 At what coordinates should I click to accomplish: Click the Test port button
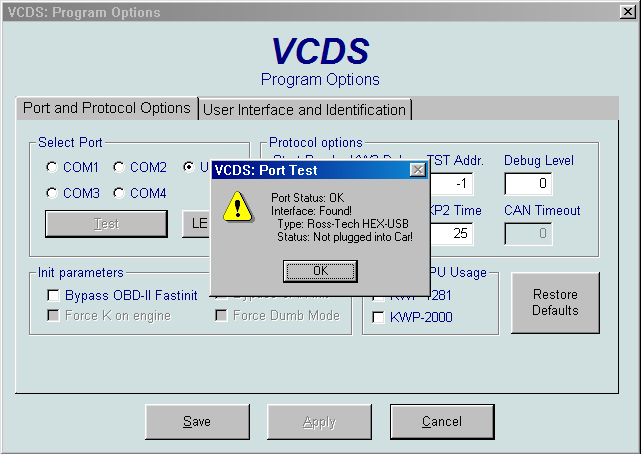tap(106, 224)
